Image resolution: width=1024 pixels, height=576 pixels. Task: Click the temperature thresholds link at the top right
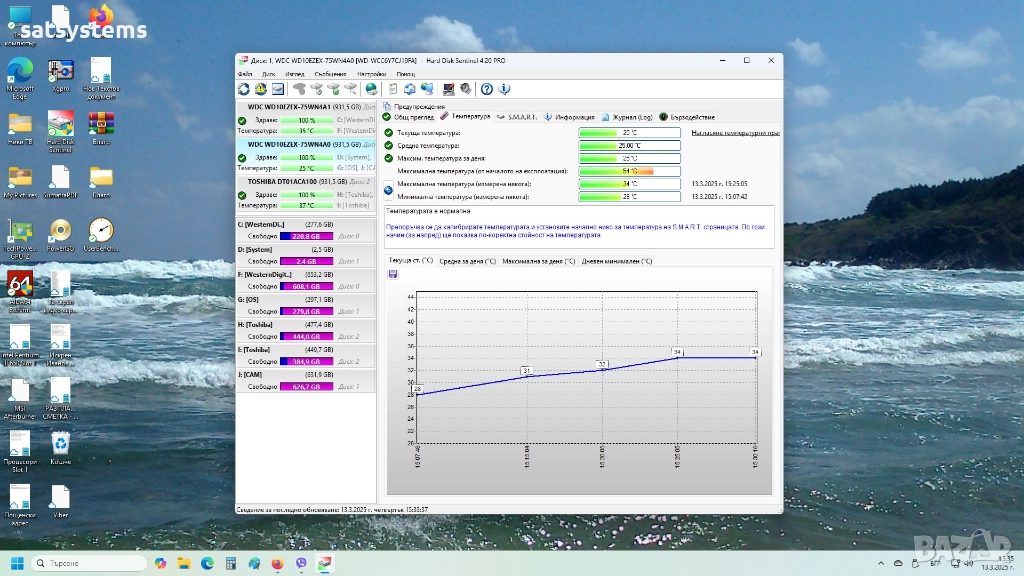735,132
